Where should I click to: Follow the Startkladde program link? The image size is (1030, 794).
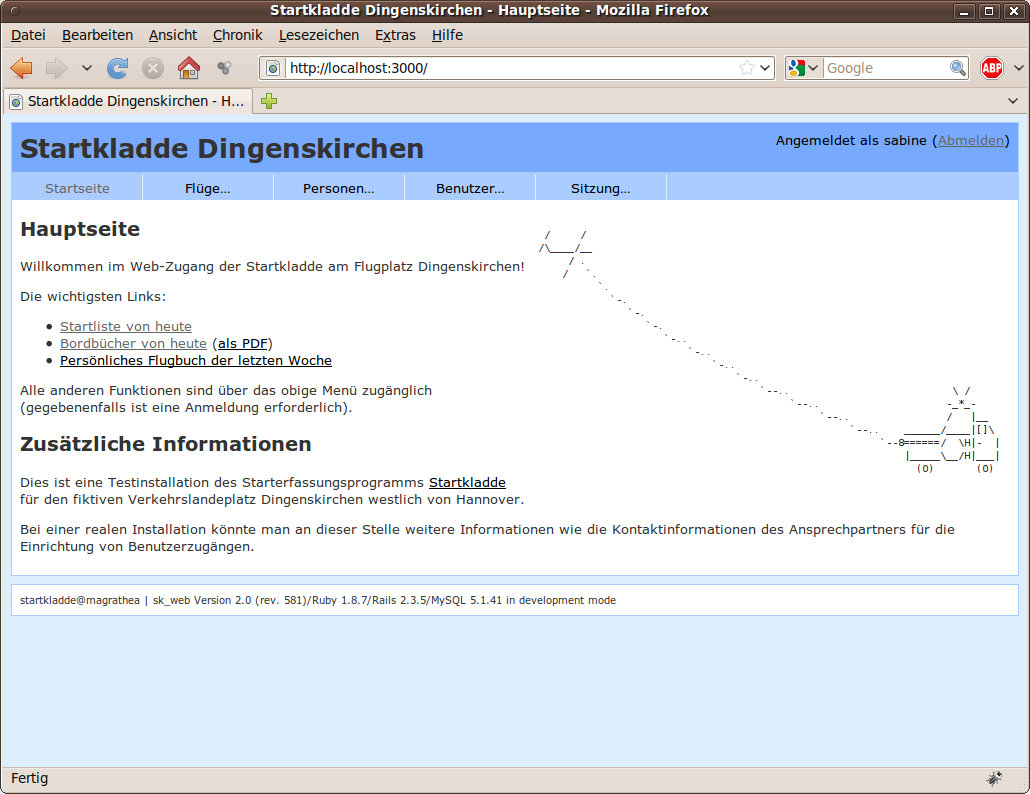pos(467,483)
